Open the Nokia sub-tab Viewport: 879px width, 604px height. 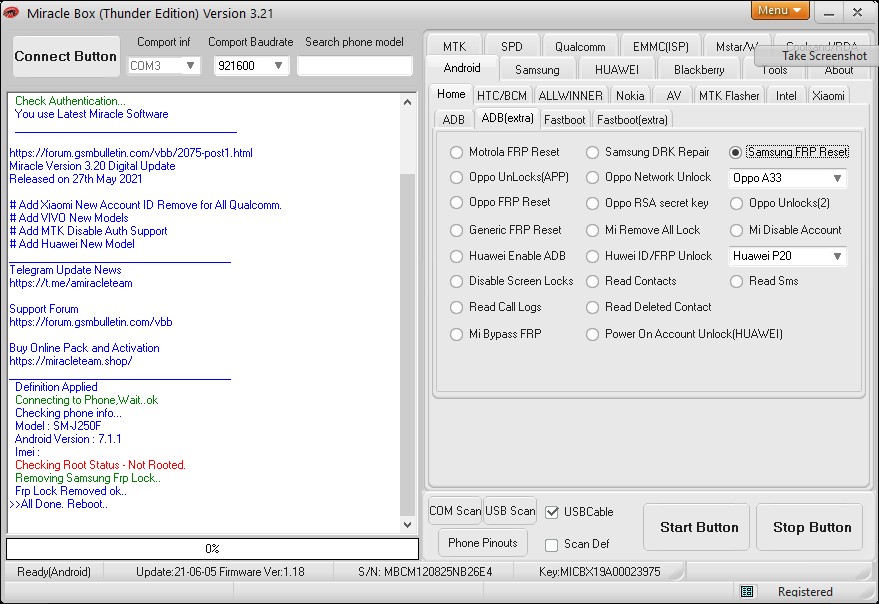tap(630, 95)
